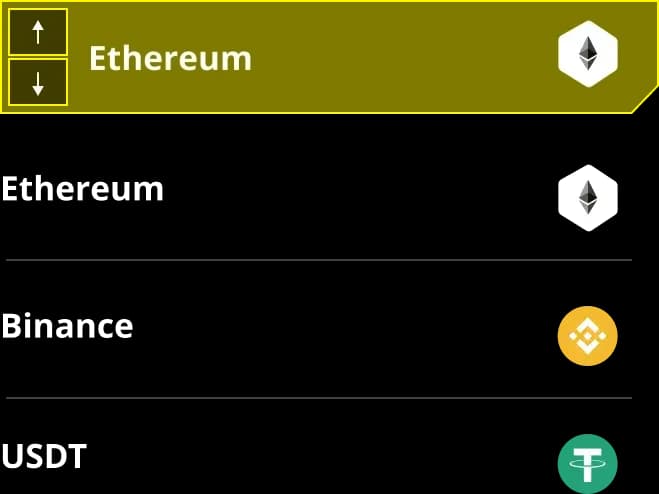
Task: Open the olive header bar's empty middle area
Action: click(403, 57)
